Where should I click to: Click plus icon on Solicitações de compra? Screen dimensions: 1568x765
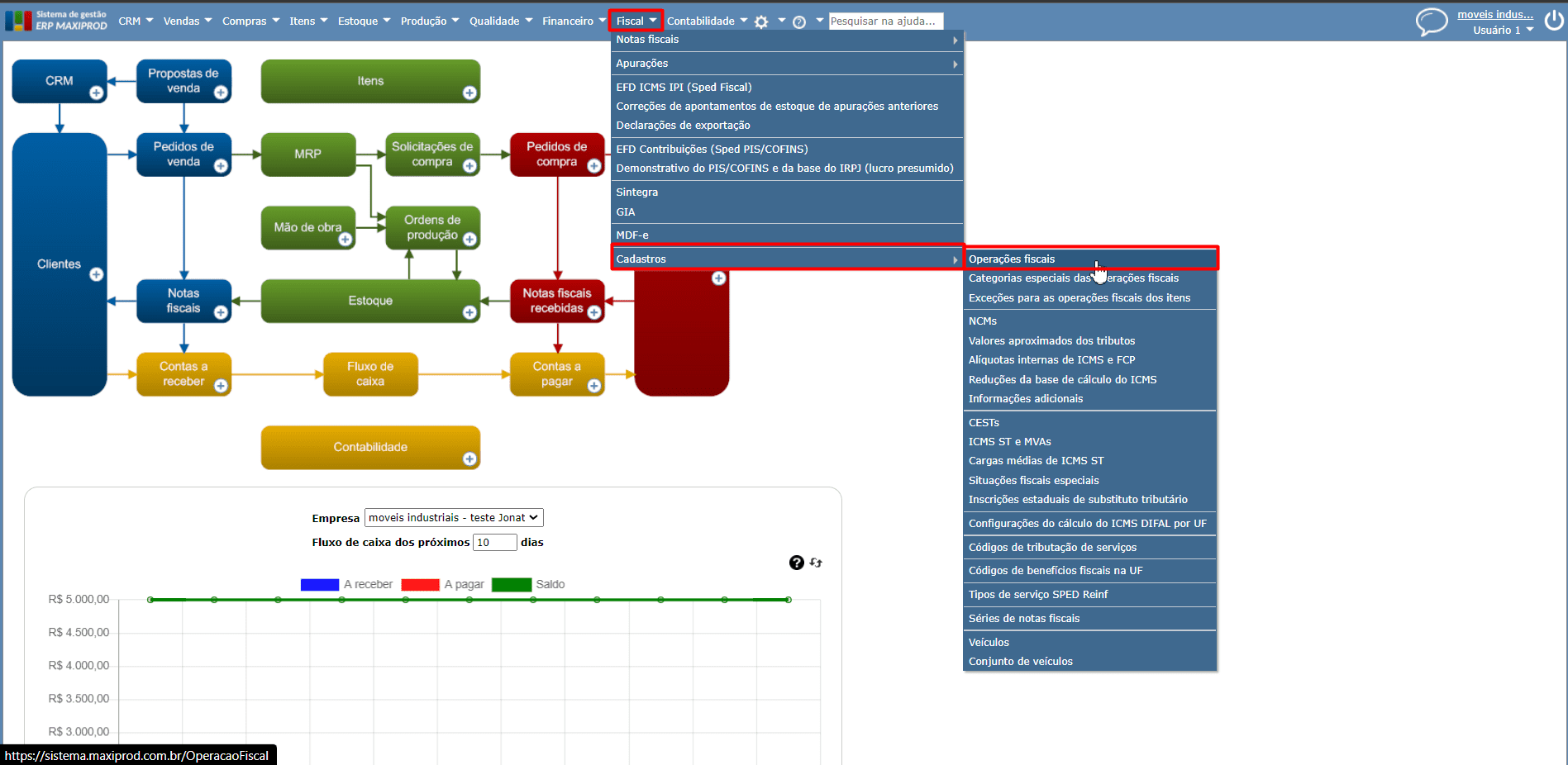coord(469,166)
